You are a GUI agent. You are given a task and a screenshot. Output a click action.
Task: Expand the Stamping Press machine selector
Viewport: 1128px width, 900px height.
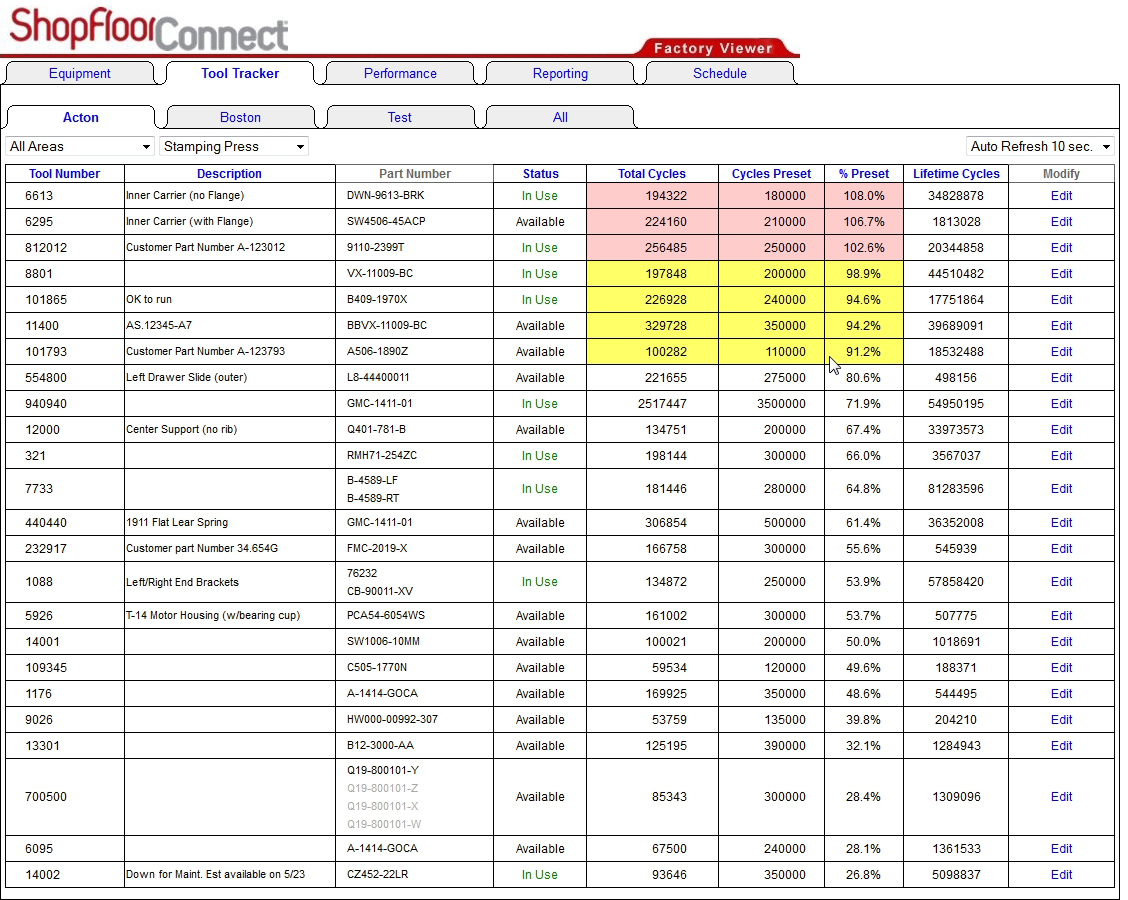click(x=233, y=146)
